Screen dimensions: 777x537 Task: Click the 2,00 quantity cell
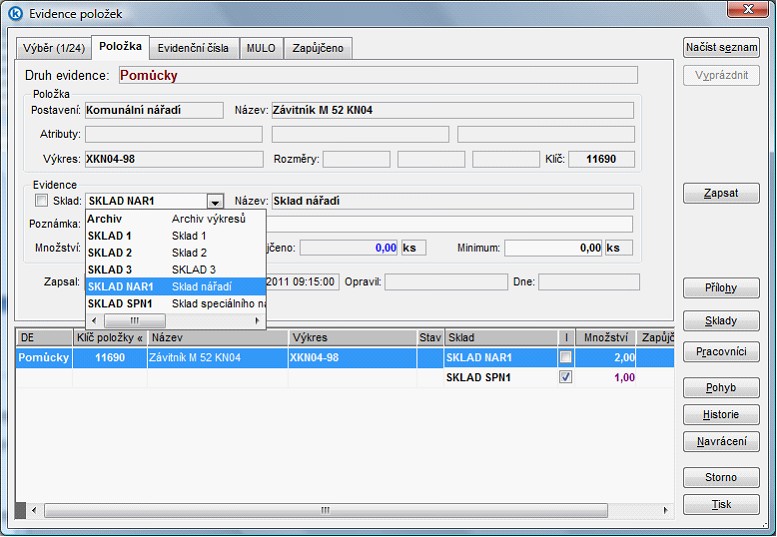(x=606, y=357)
